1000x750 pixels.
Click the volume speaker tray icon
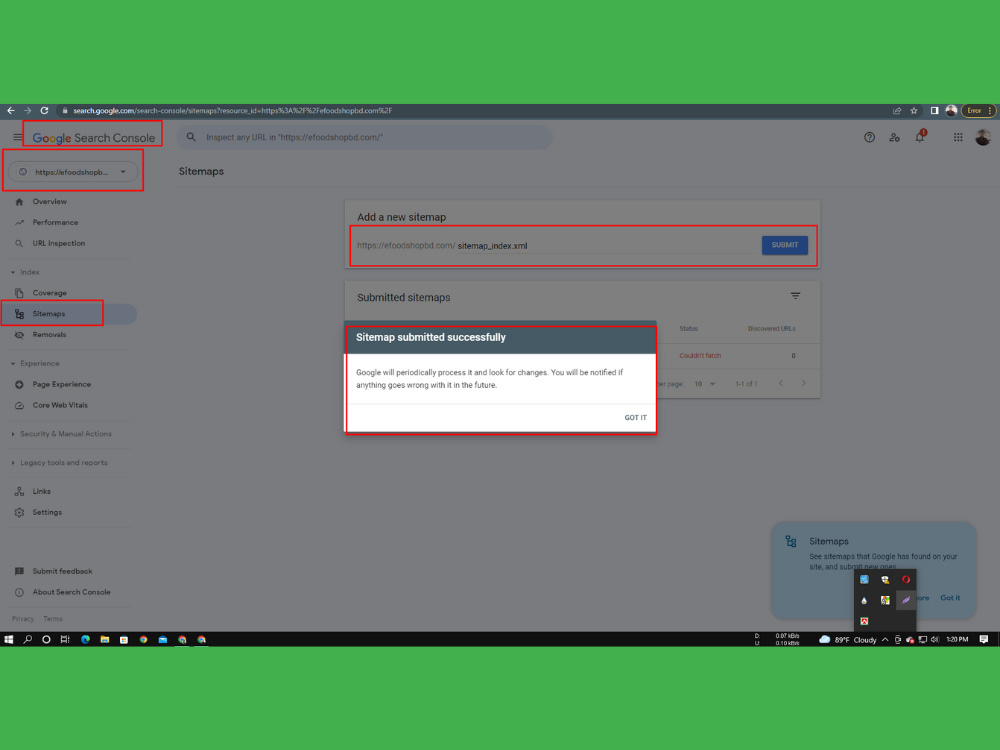point(935,640)
